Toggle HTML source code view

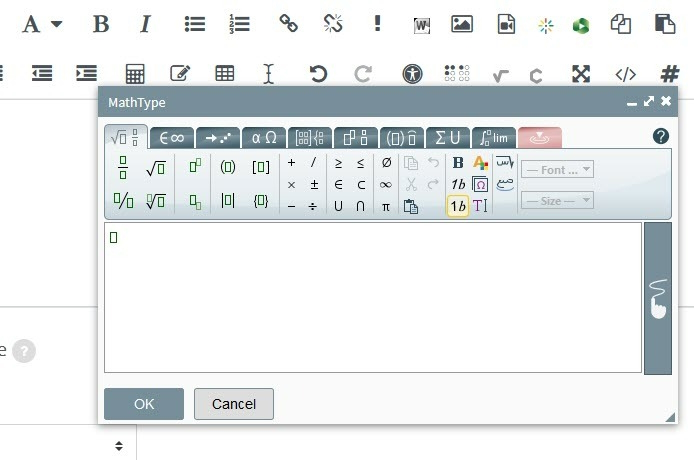click(625, 74)
